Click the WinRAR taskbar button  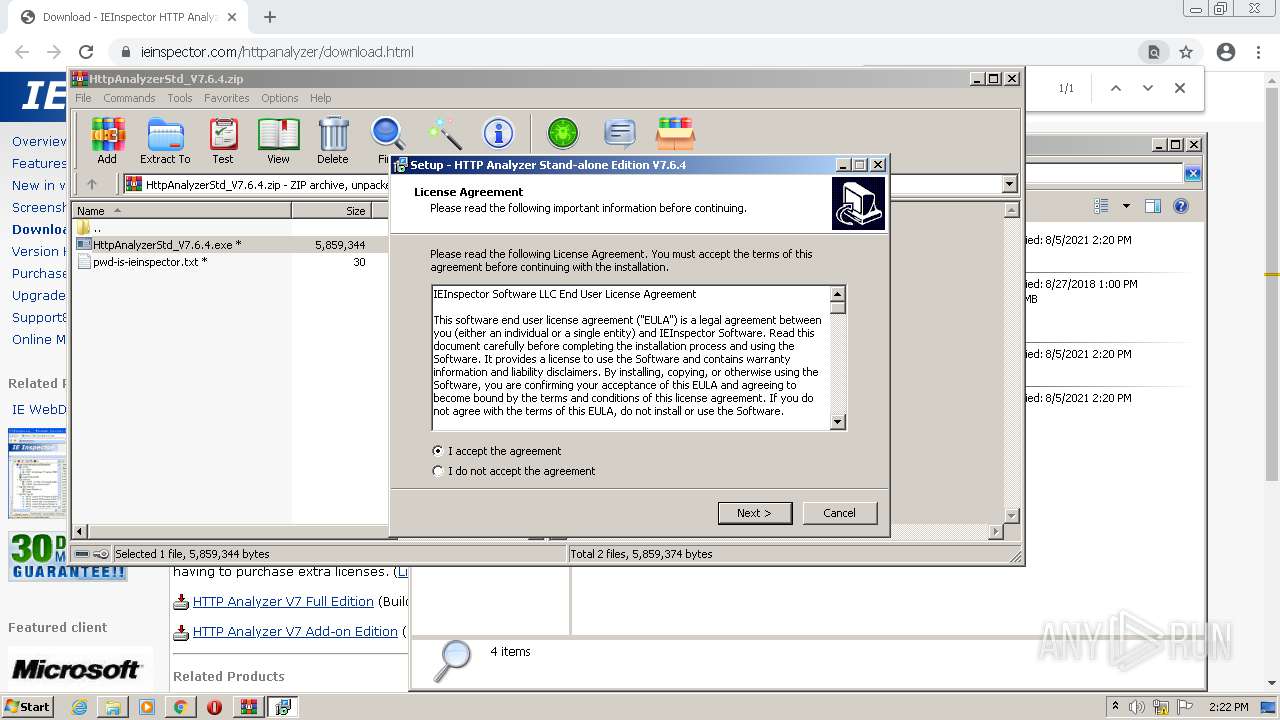[248, 707]
